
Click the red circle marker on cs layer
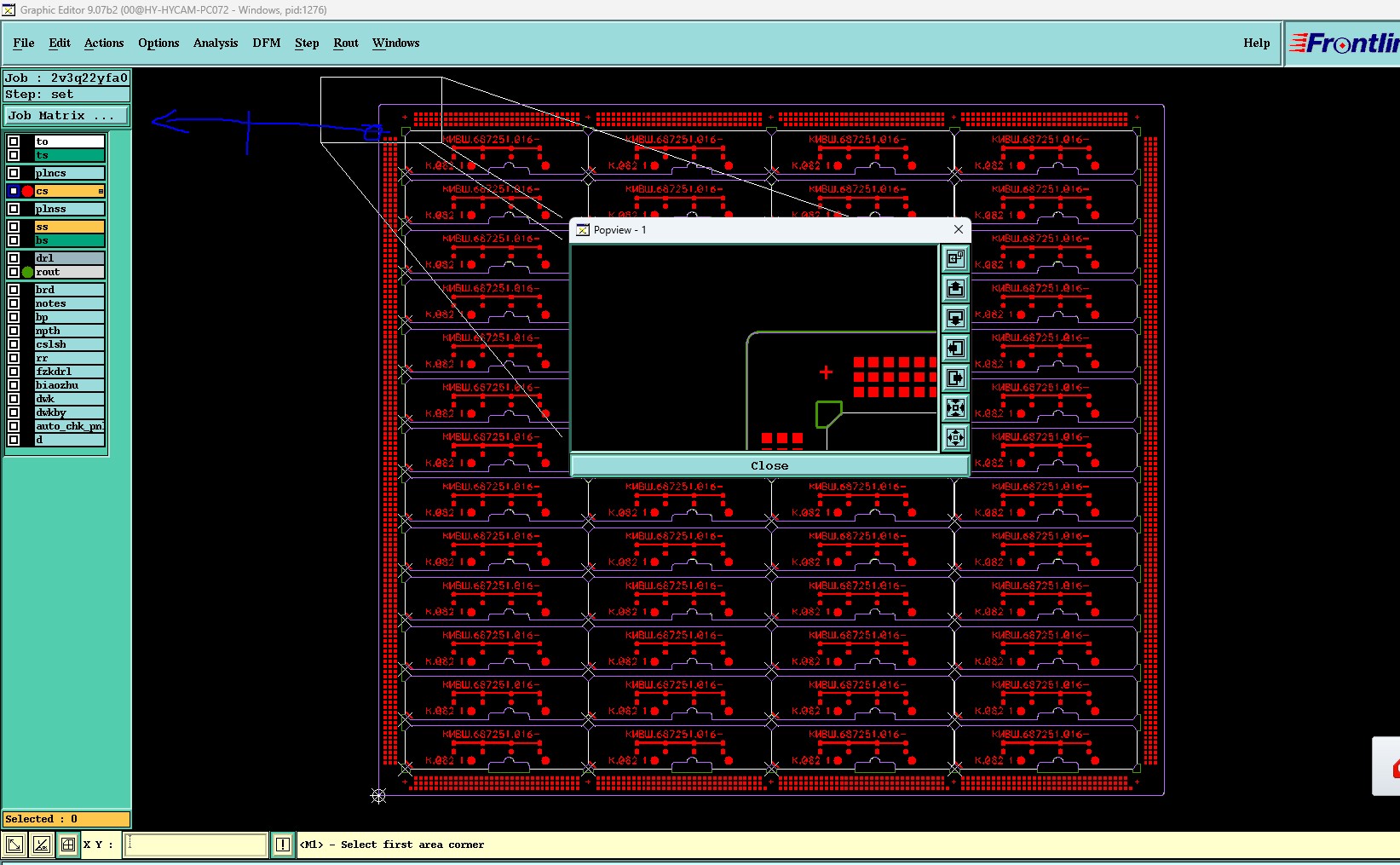(x=27, y=191)
